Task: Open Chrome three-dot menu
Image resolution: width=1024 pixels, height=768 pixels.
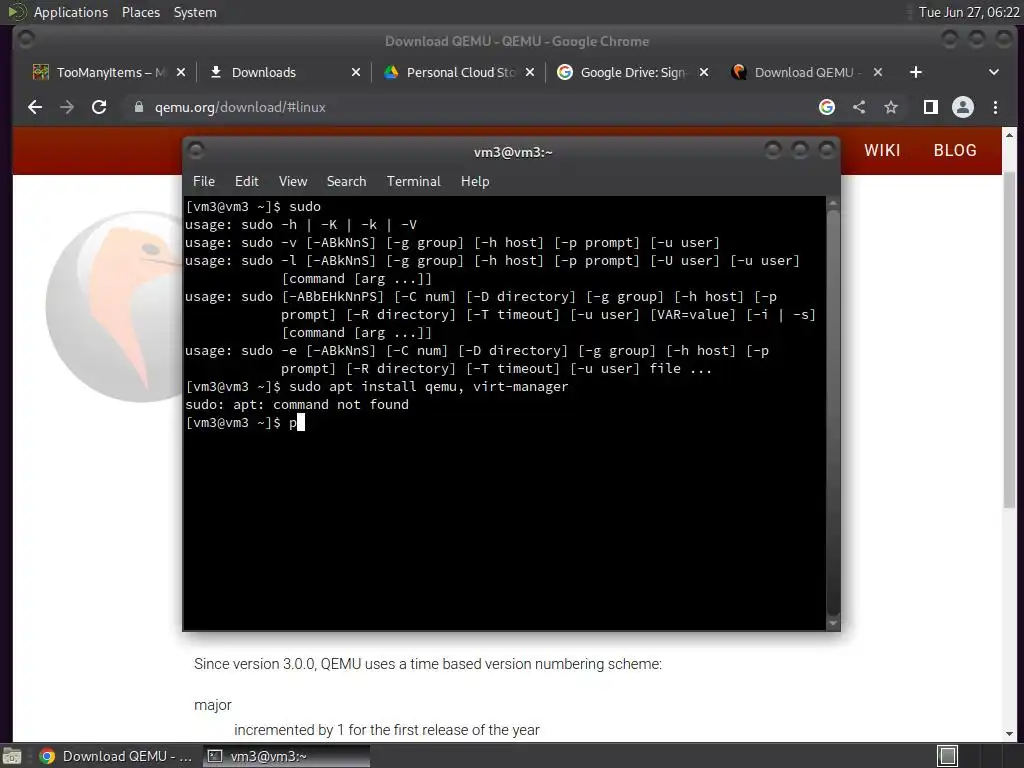Action: point(995,107)
